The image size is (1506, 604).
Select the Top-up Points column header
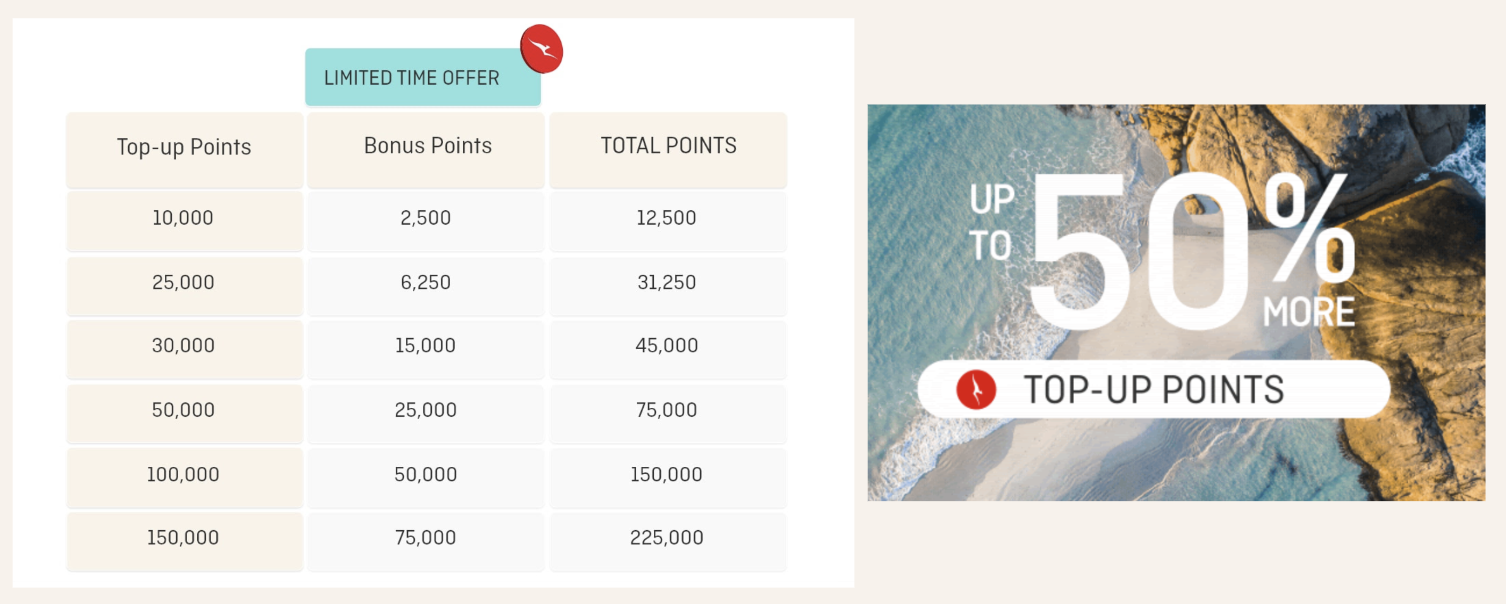pyautogui.click(x=184, y=148)
